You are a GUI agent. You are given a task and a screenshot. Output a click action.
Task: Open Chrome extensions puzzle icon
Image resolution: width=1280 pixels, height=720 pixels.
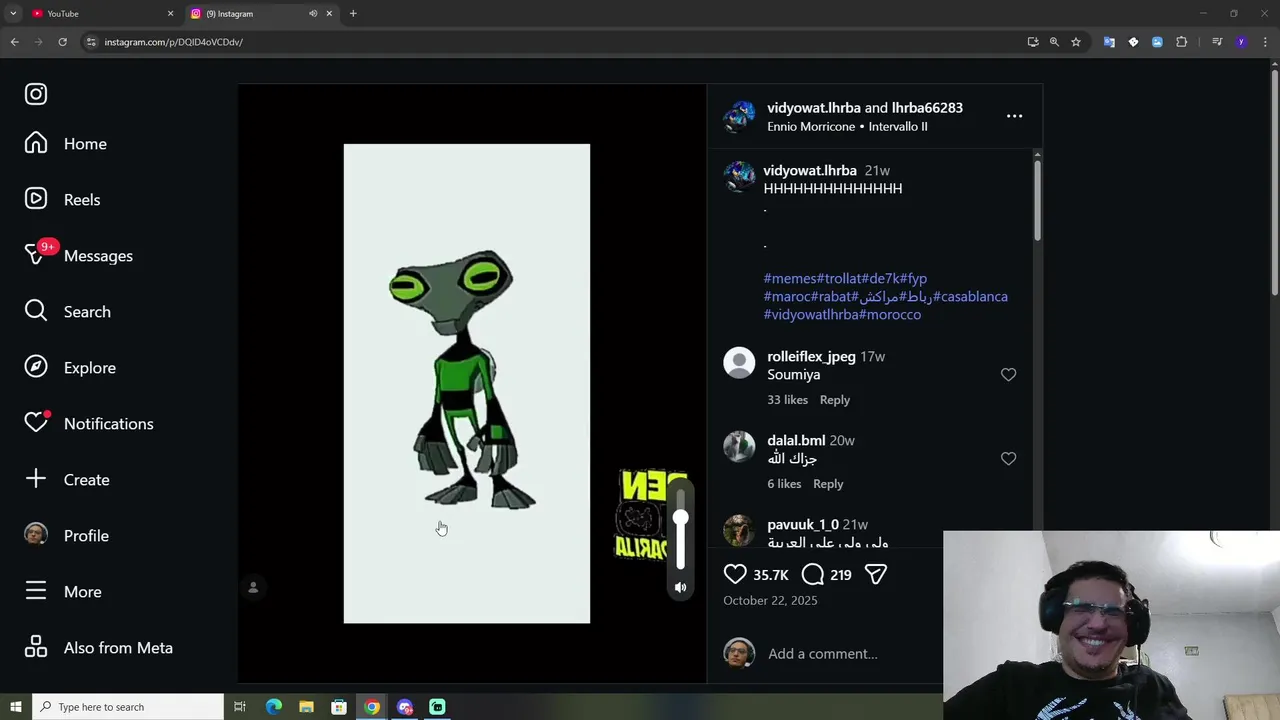coord(1181,42)
